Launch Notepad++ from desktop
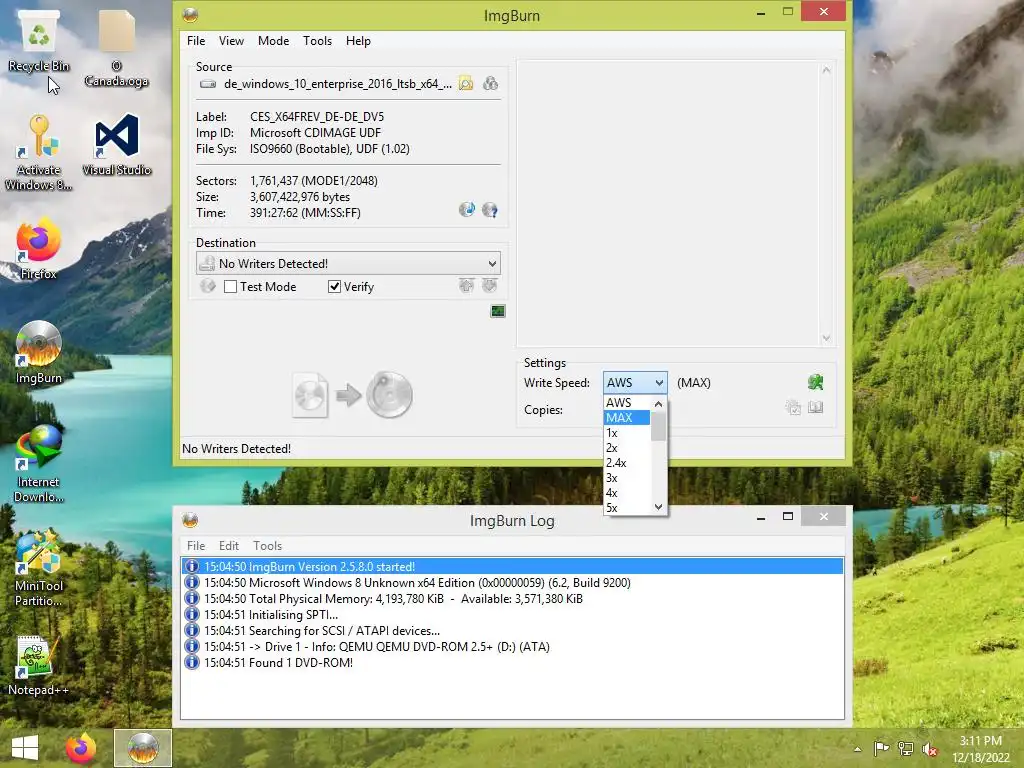Viewport: 1024px width, 768px height. coord(39,665)
